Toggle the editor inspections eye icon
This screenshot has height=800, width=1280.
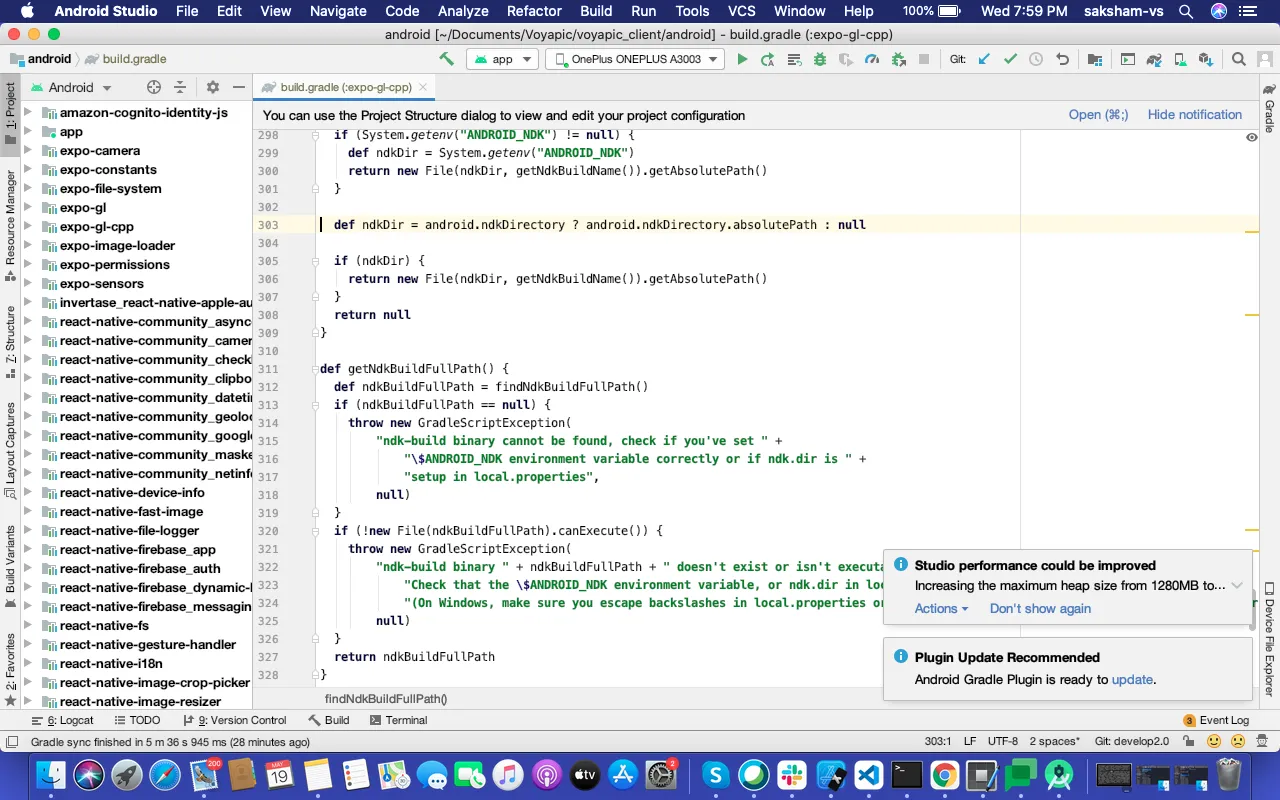tap(1251, 137)
